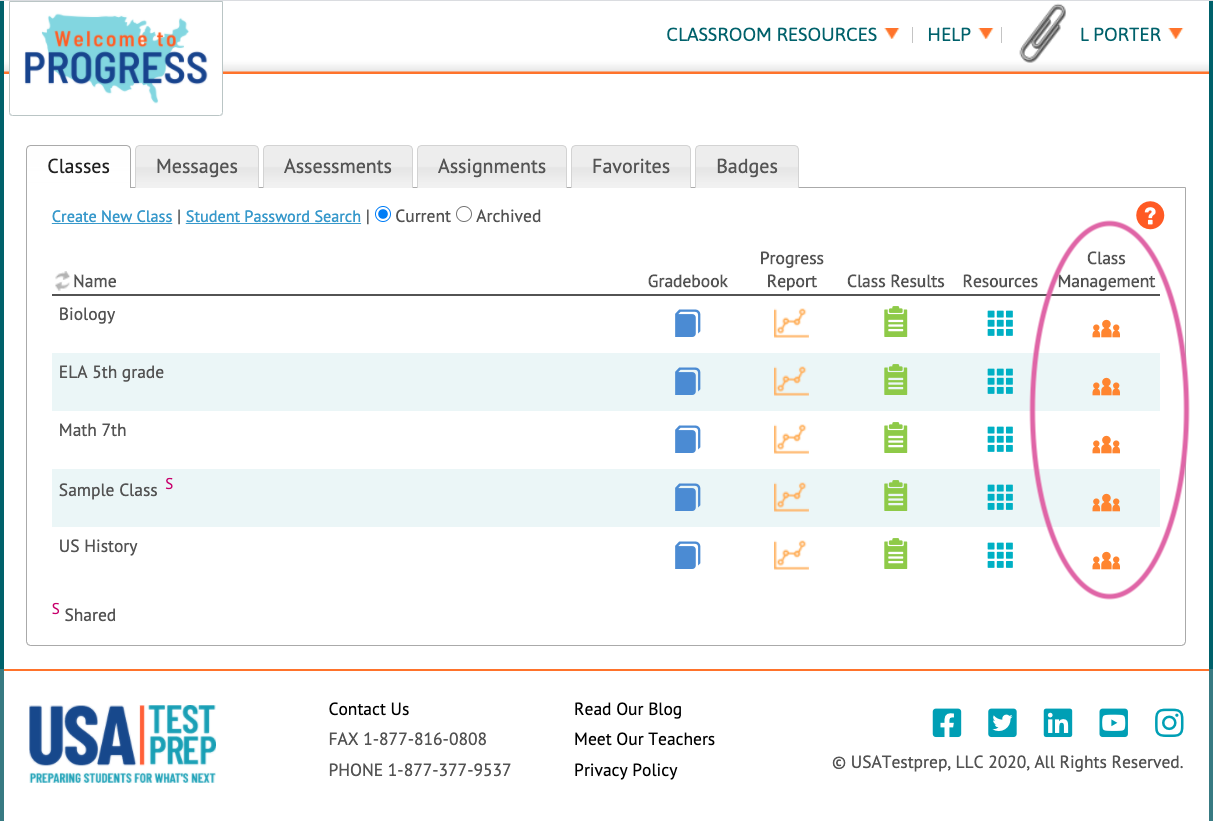Visit the Facebook page icon
1213x821 pixels.
tap(946, 722)
